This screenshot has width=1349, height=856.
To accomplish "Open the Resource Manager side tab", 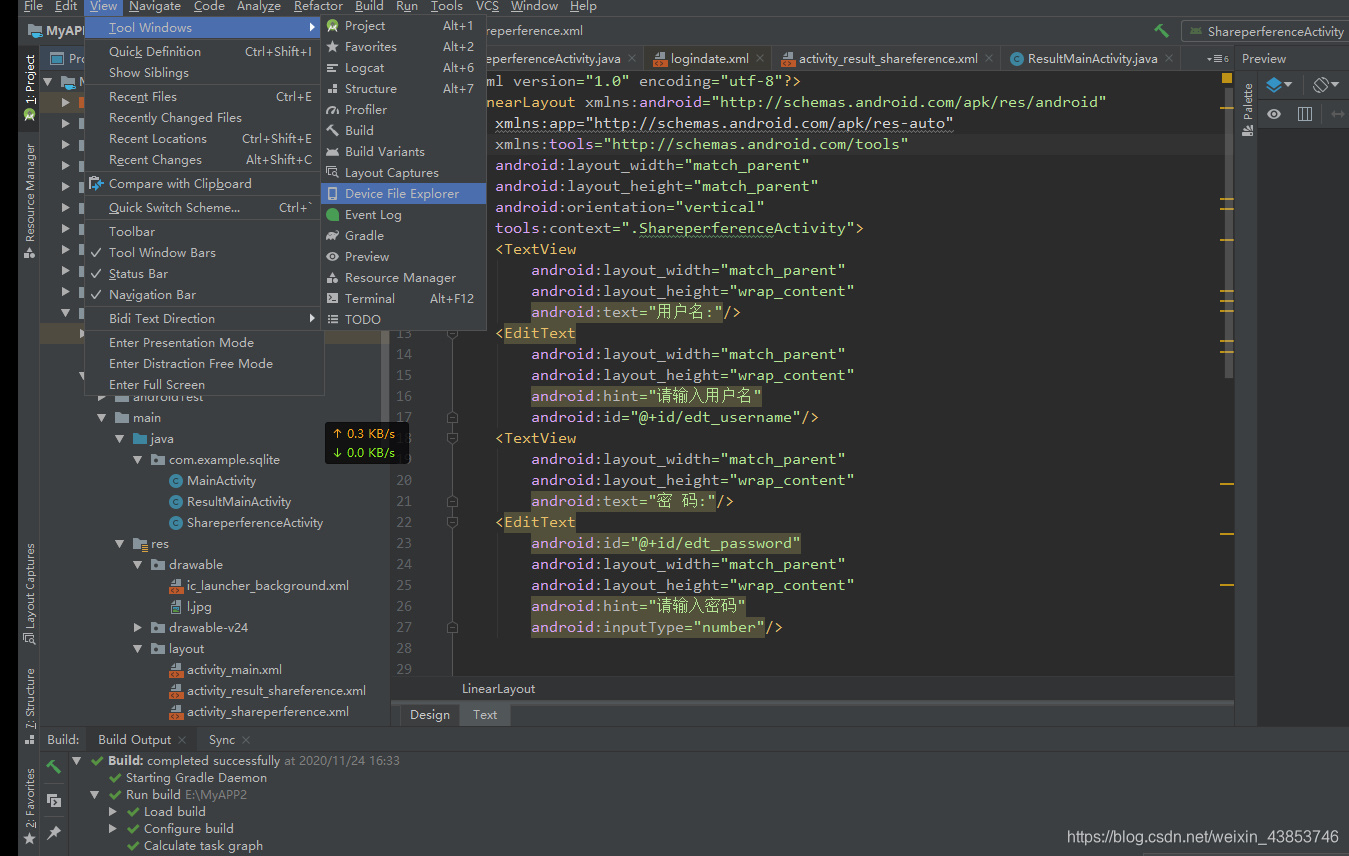I will [30, 200].
